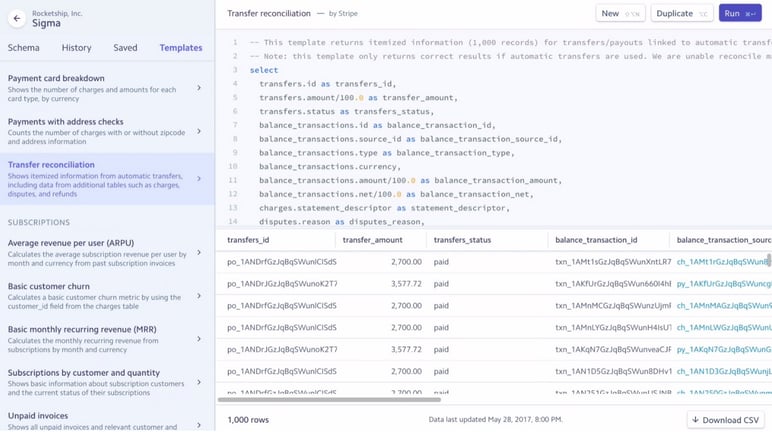Open the ch_1AMnMAGzJqBqSWun source link
This screenshot has height=432, width=772.
pos(724,305)
